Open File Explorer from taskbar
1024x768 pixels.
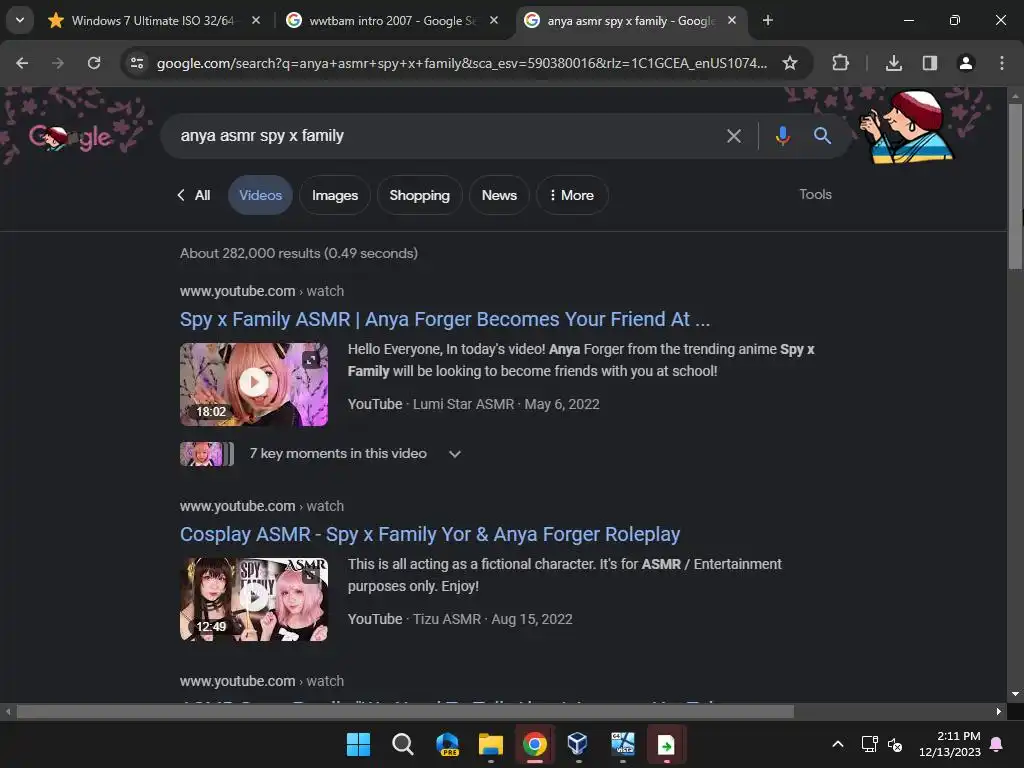coord(490,744)
